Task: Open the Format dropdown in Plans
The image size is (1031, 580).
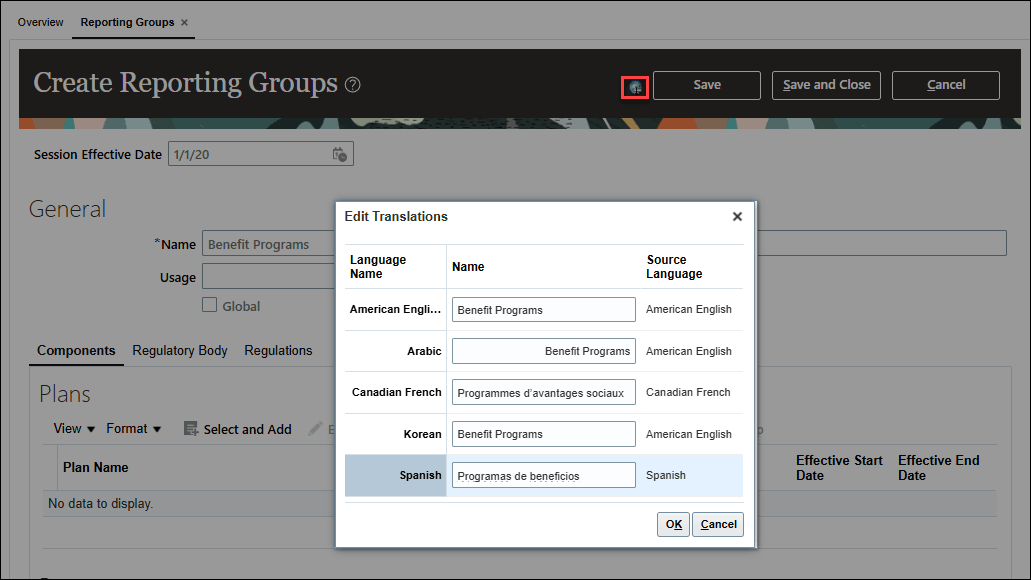Action: [x=133, y=428]
